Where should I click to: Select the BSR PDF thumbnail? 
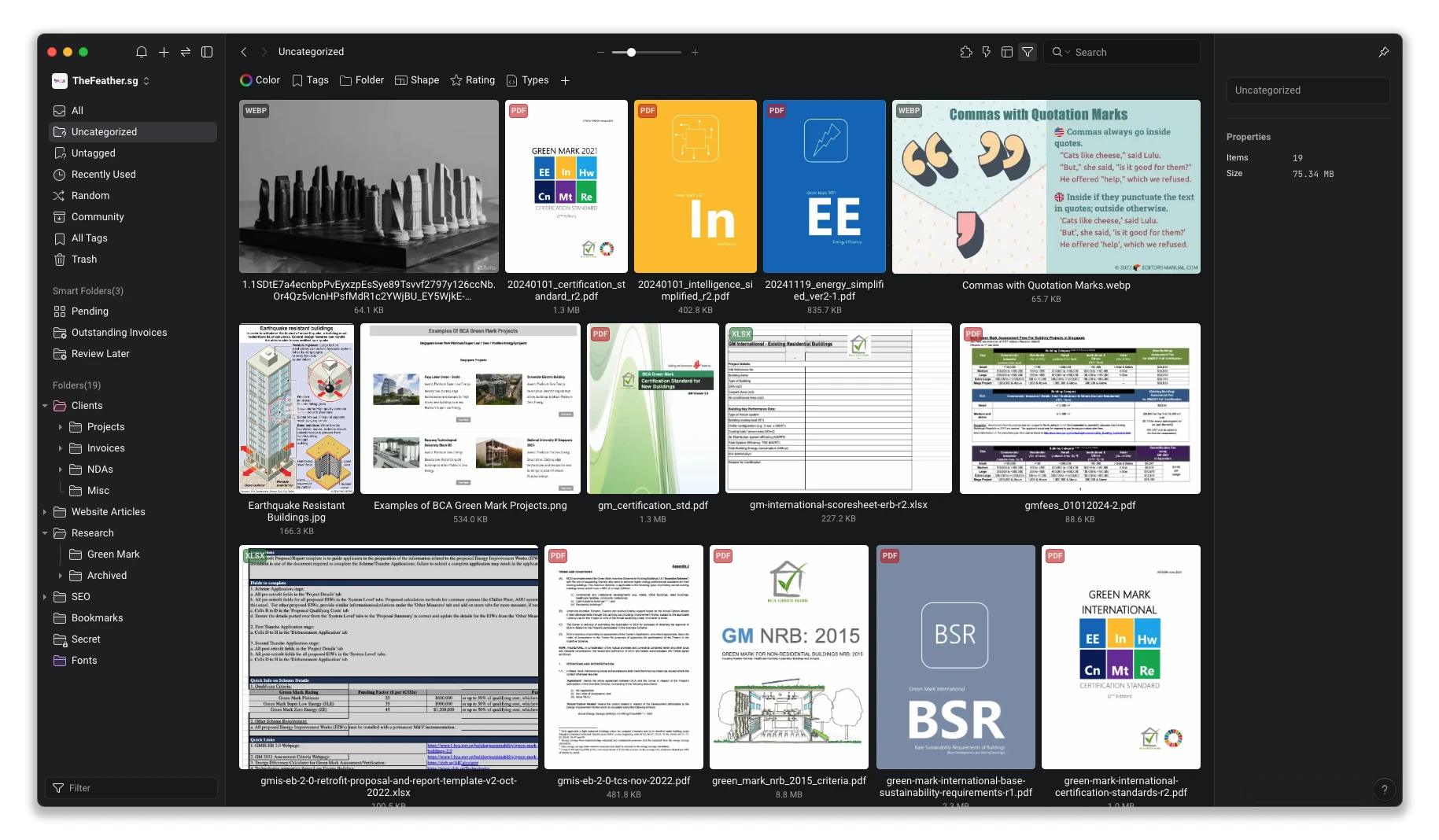[x=956, y=657]
